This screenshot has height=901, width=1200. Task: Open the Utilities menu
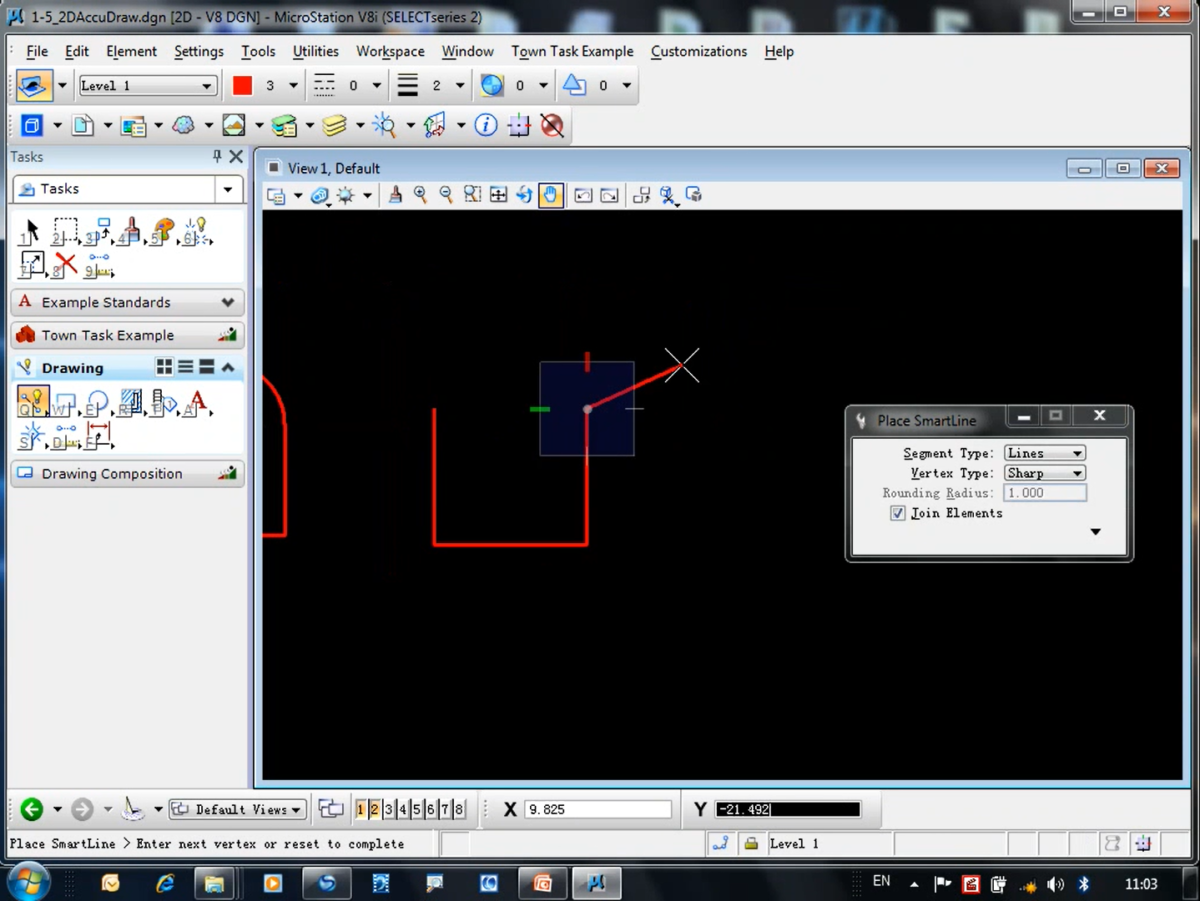click(316, 51)
